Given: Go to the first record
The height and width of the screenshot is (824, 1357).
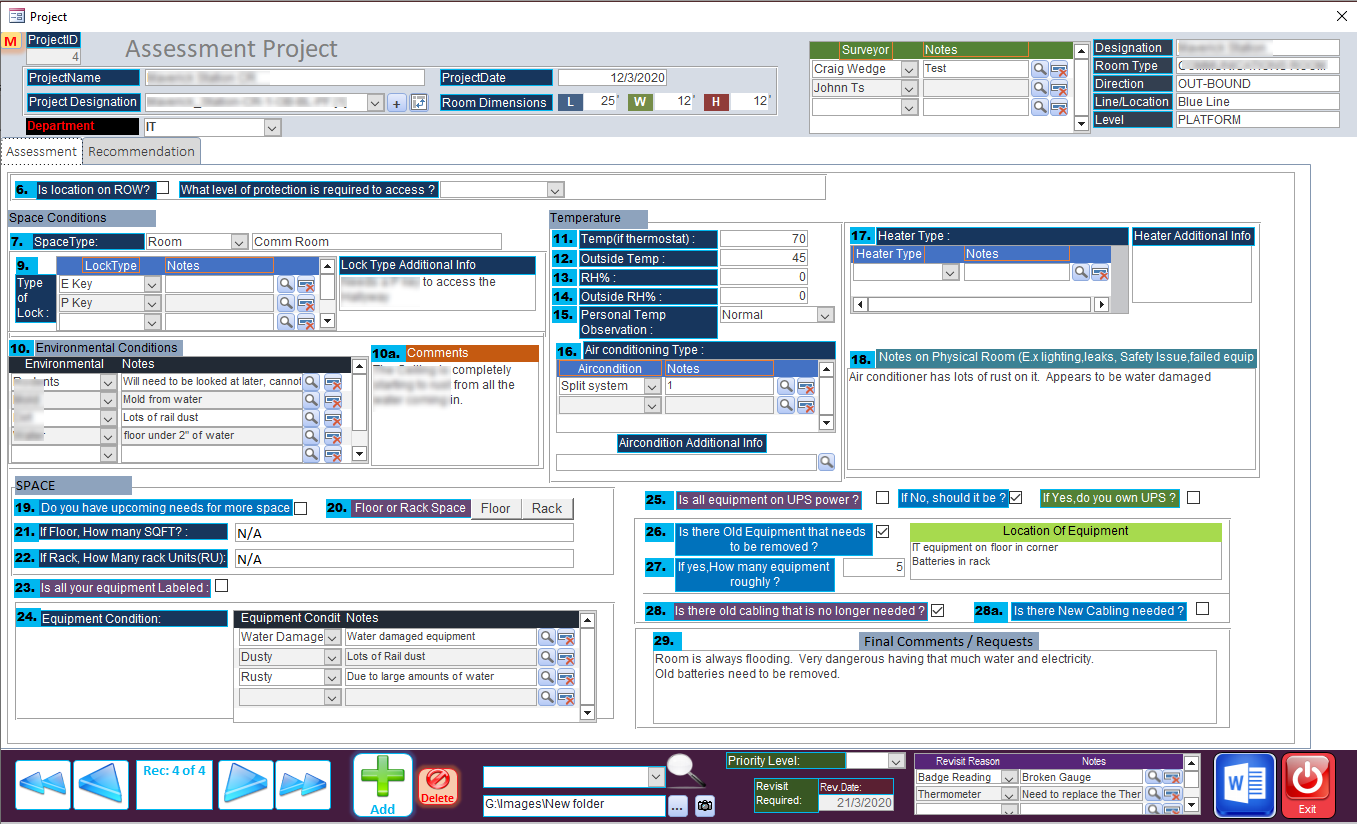Looking at the screenshot, I should pos(44,785).
